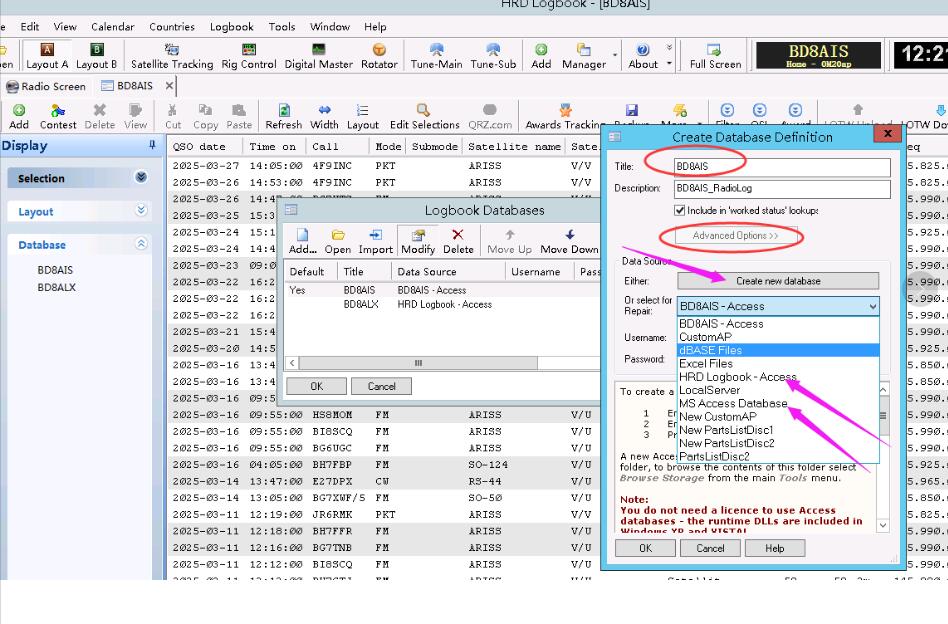This screenshot has height=624, width=948.
Task: Click the 'Satellite name' column header
Action: pyautogui.click(x=514, y=146)
